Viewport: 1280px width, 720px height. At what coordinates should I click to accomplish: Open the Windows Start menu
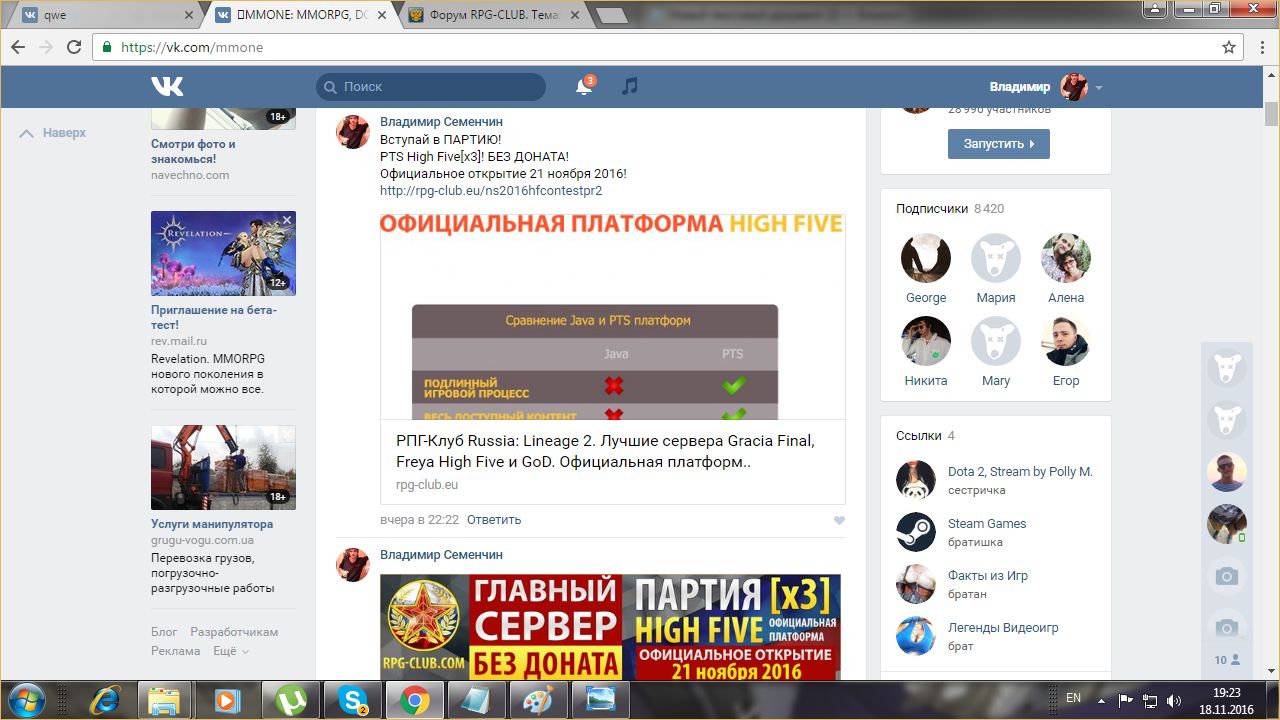click(27, 699)
